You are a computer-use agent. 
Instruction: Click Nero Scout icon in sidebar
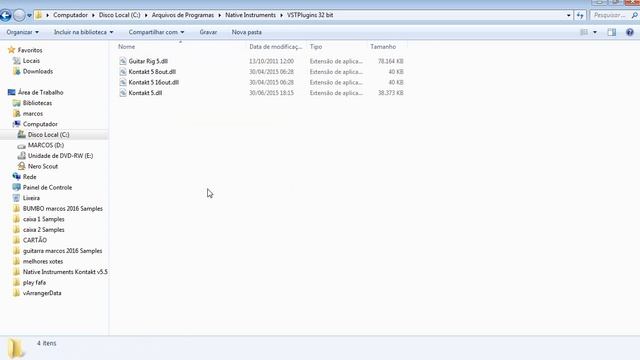[22, 166]
